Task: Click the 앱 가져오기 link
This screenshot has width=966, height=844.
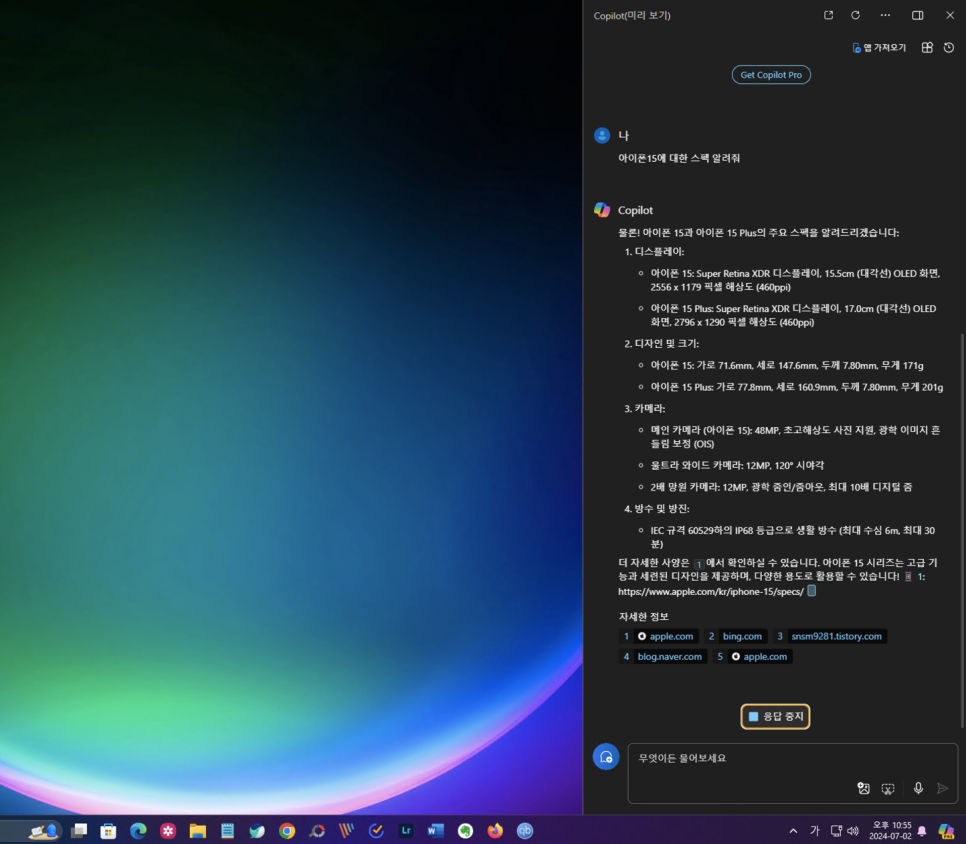Action: click(879, 47)
